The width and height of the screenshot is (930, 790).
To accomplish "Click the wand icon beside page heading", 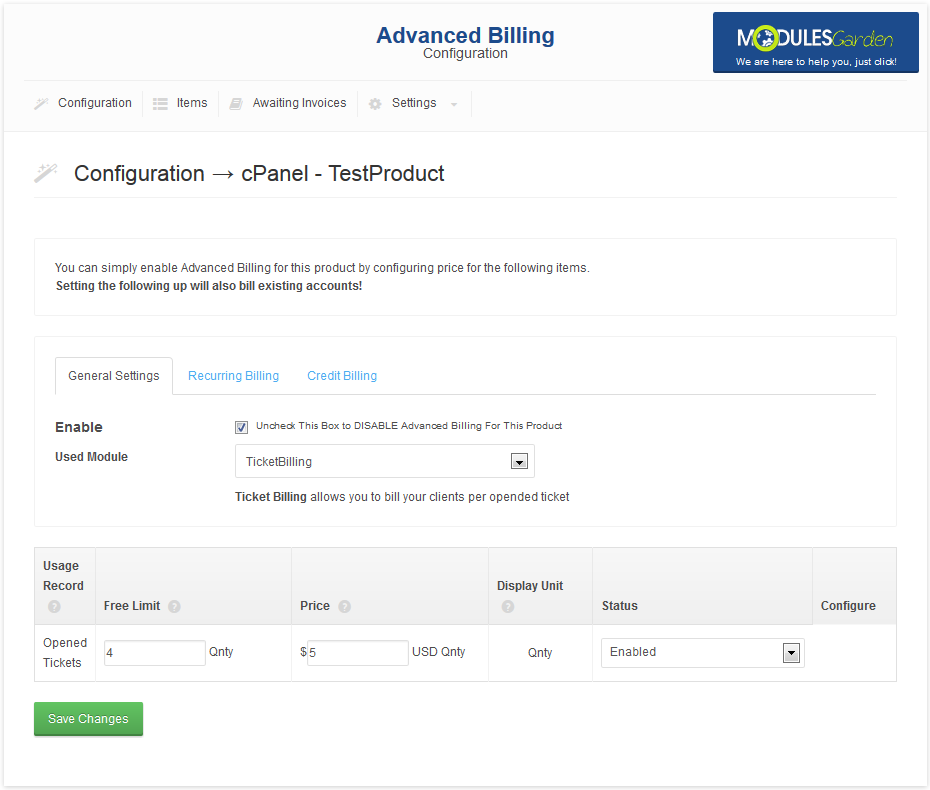I will click(x=46, y=173).
